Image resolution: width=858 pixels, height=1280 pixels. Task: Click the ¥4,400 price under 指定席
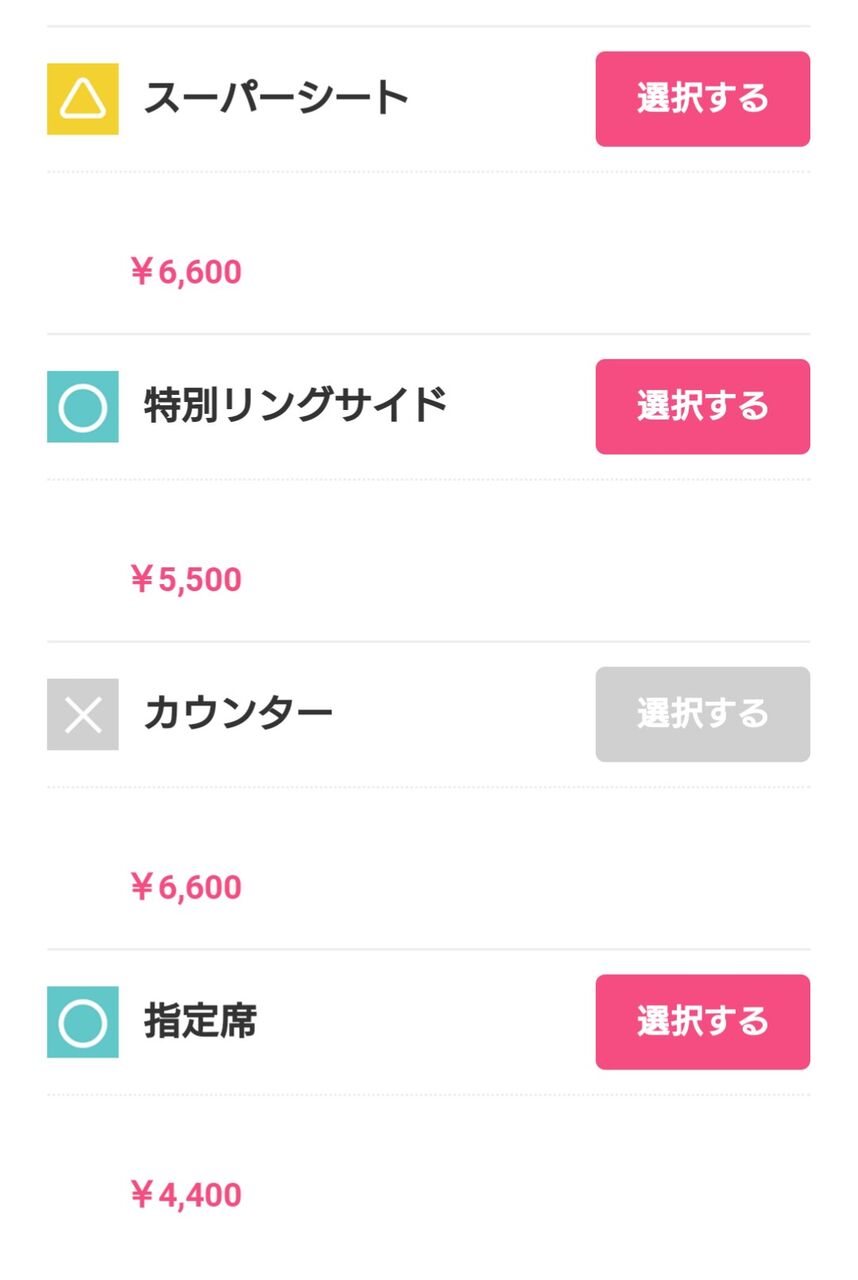click(186, 1195)
